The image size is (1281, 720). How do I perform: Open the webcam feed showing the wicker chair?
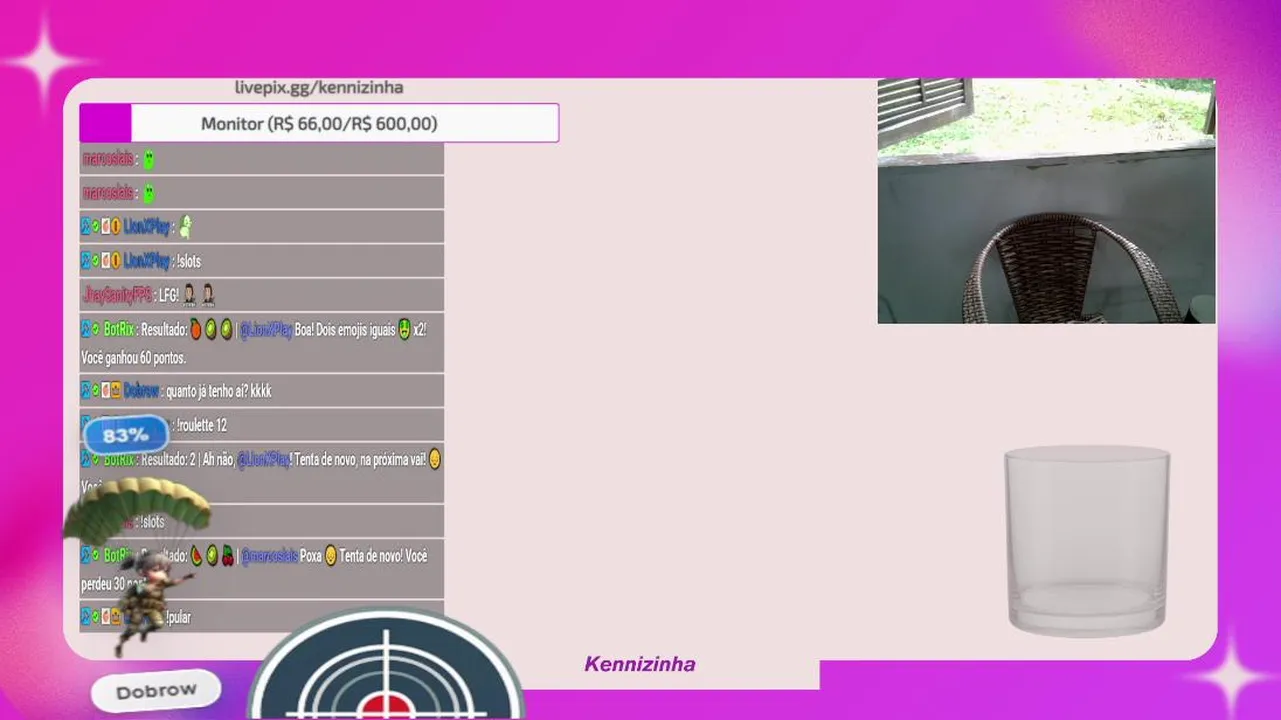coord(1046,201)
